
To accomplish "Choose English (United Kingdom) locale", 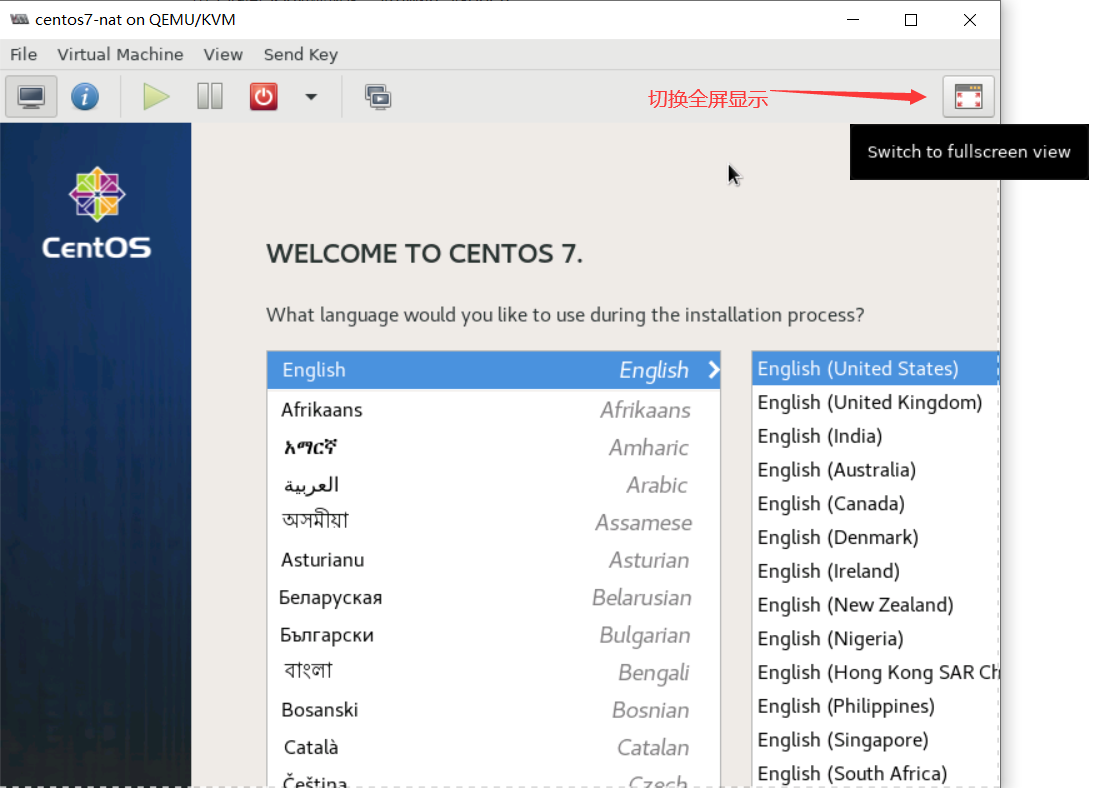I will pyautogui.click(x=876, y=402).
